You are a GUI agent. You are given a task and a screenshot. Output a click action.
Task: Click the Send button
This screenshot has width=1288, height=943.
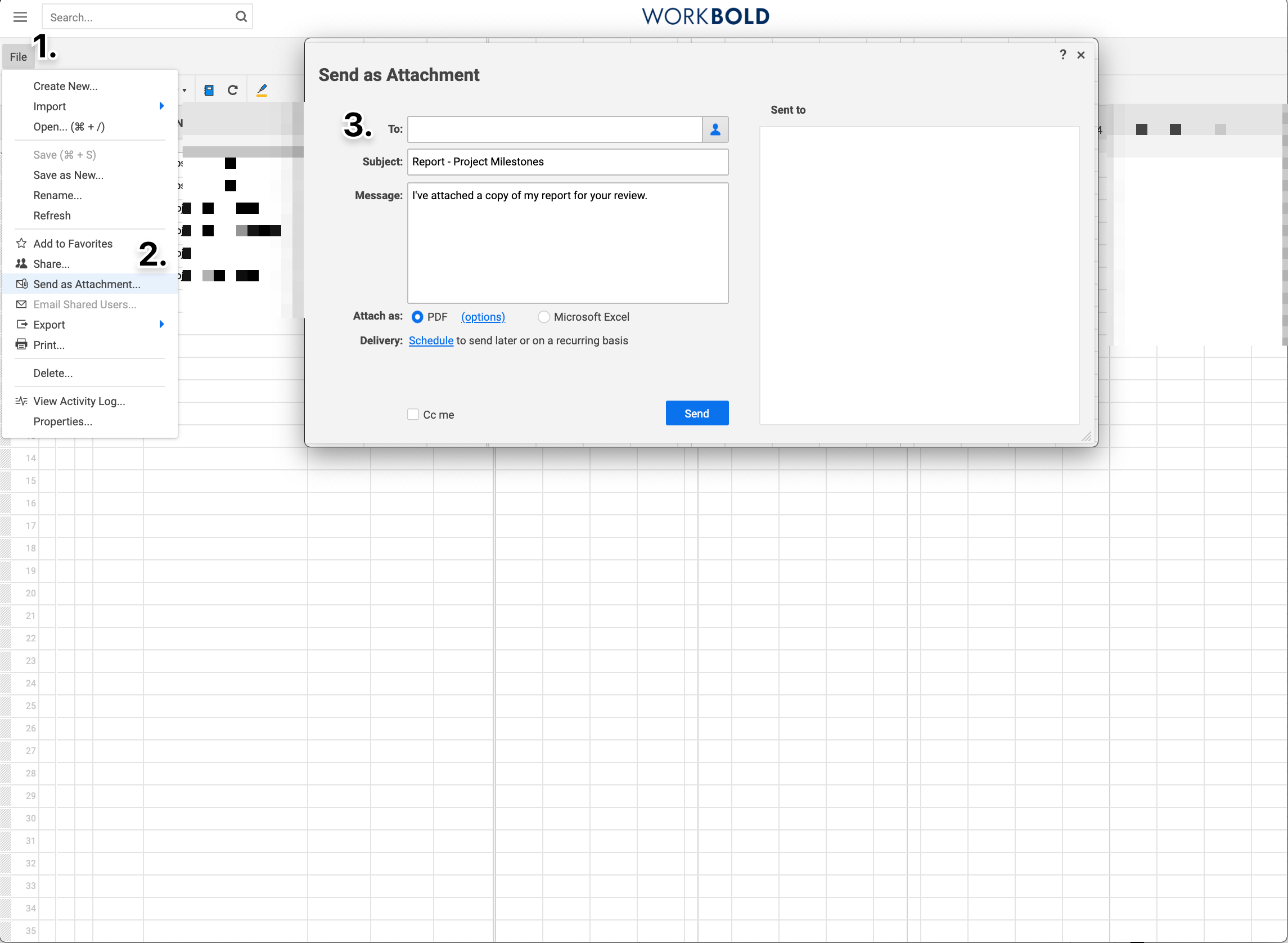pos(697,413)
